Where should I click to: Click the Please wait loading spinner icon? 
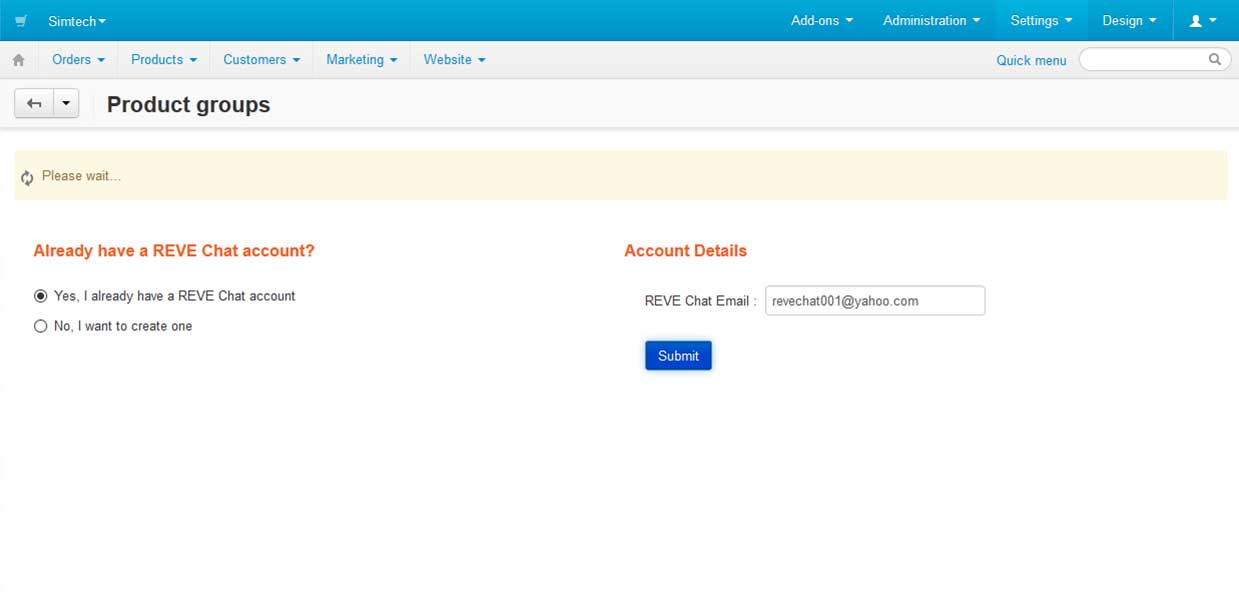27,177
